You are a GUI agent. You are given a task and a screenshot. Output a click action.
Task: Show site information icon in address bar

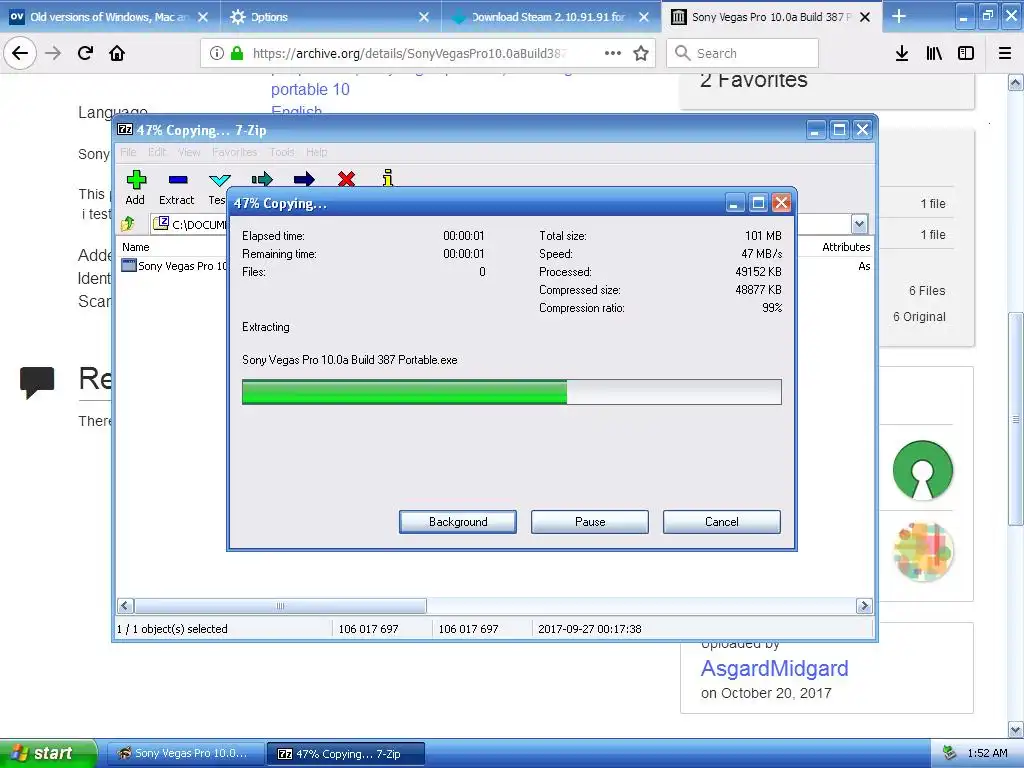217,53
